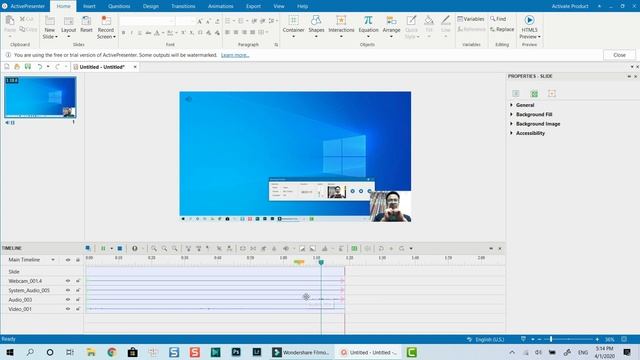Toggle lock for Webcam_001.4 track
This screenshot has width=640, height=360.
(78, 281)
